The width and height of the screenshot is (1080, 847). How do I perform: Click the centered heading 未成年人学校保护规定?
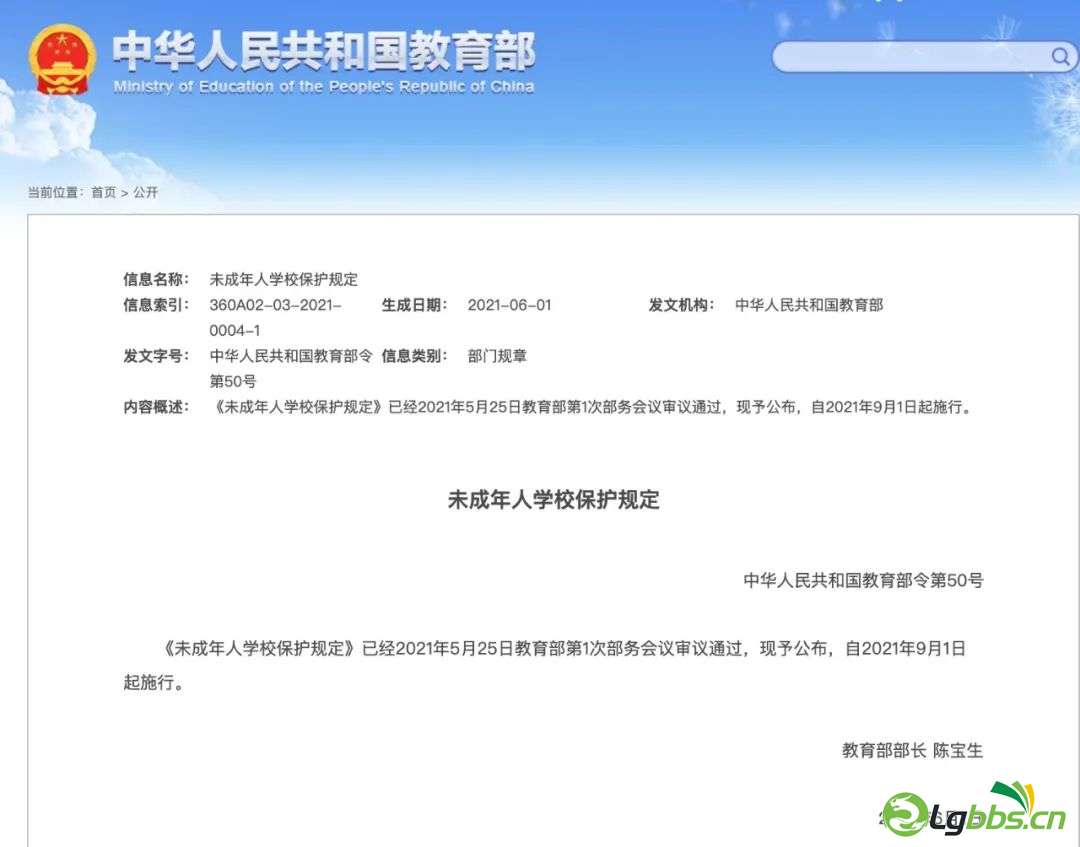click(554, 499)
